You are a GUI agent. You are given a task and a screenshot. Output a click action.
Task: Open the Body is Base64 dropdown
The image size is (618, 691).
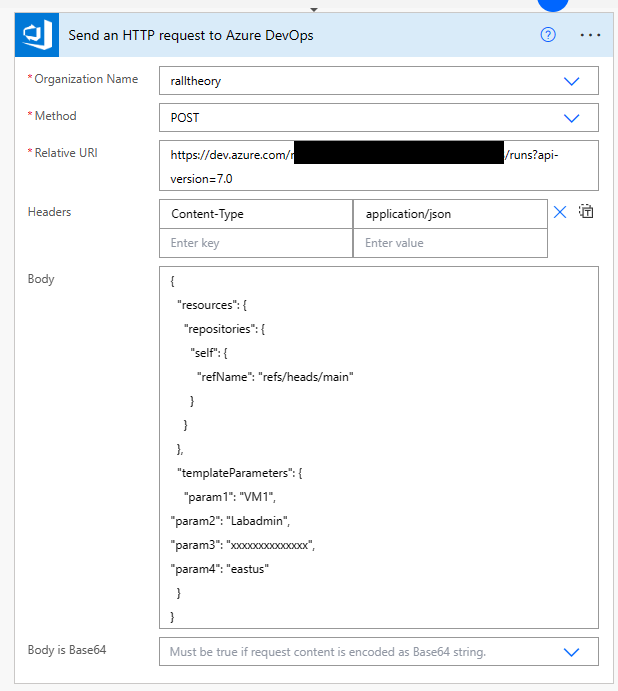(x=572, y=652)
